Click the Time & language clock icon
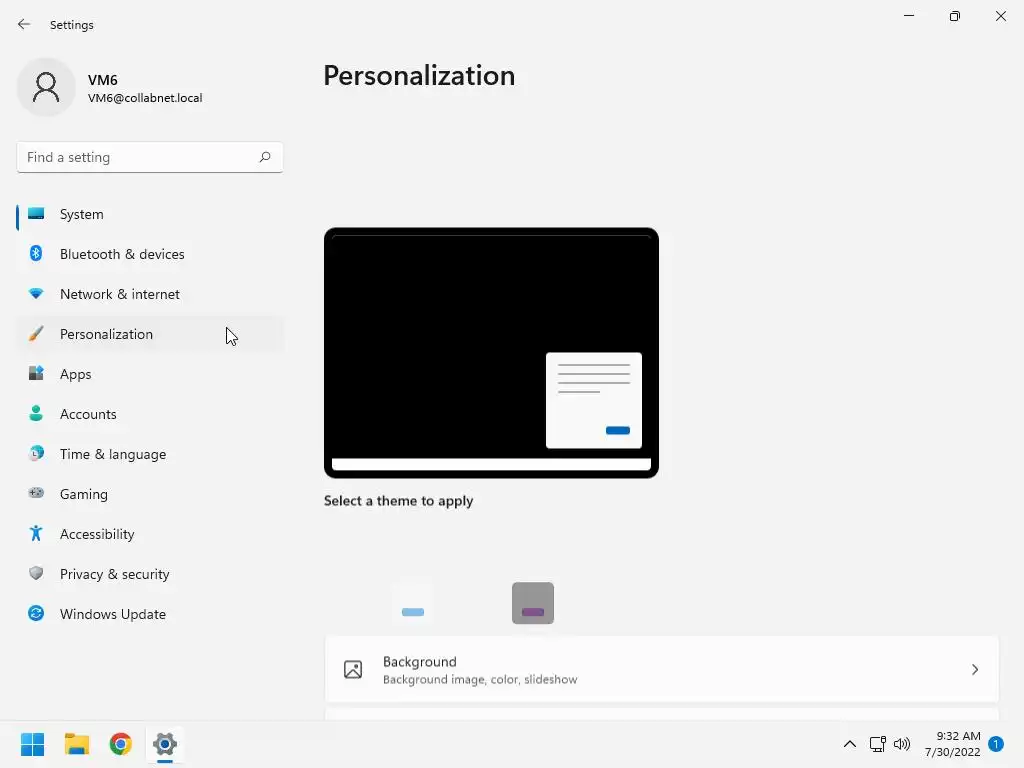1024x768 pixels. [x=36, y=453]
